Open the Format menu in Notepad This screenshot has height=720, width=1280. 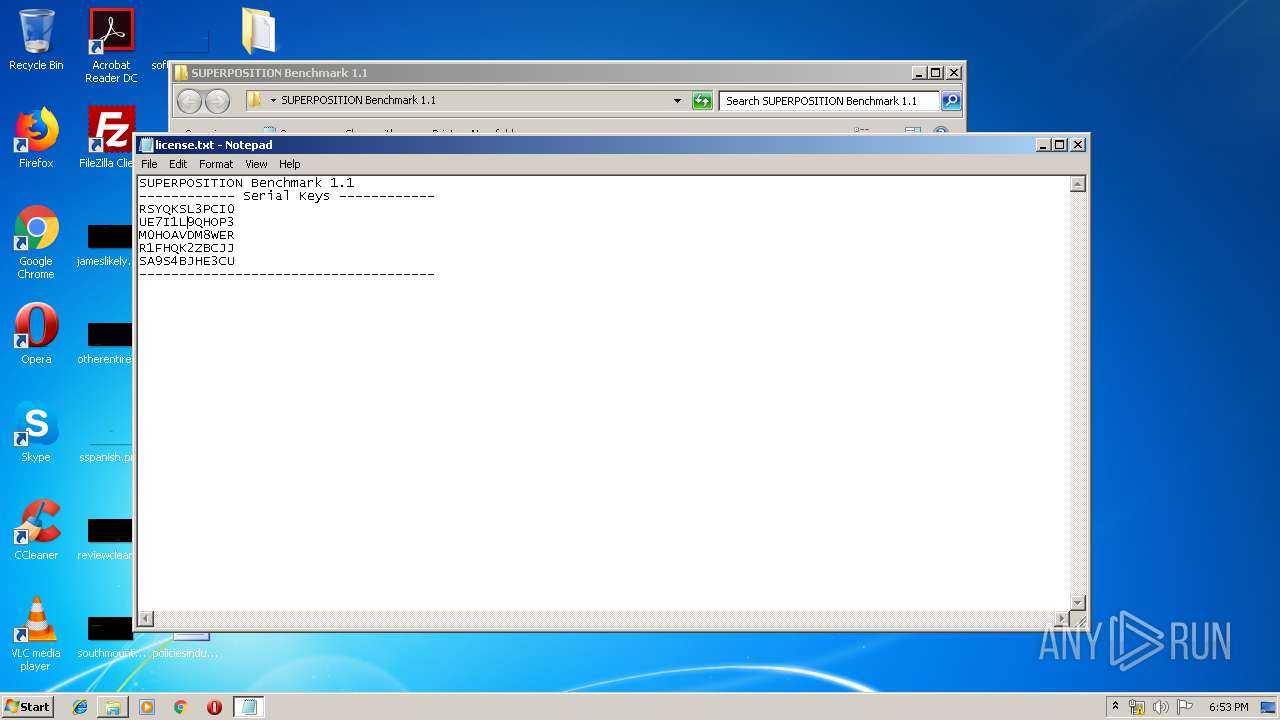(x=216, y=164)
